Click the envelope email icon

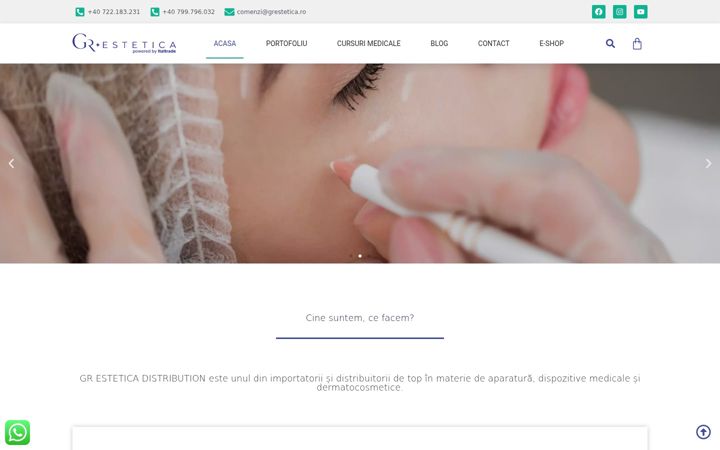pos(229,12)
